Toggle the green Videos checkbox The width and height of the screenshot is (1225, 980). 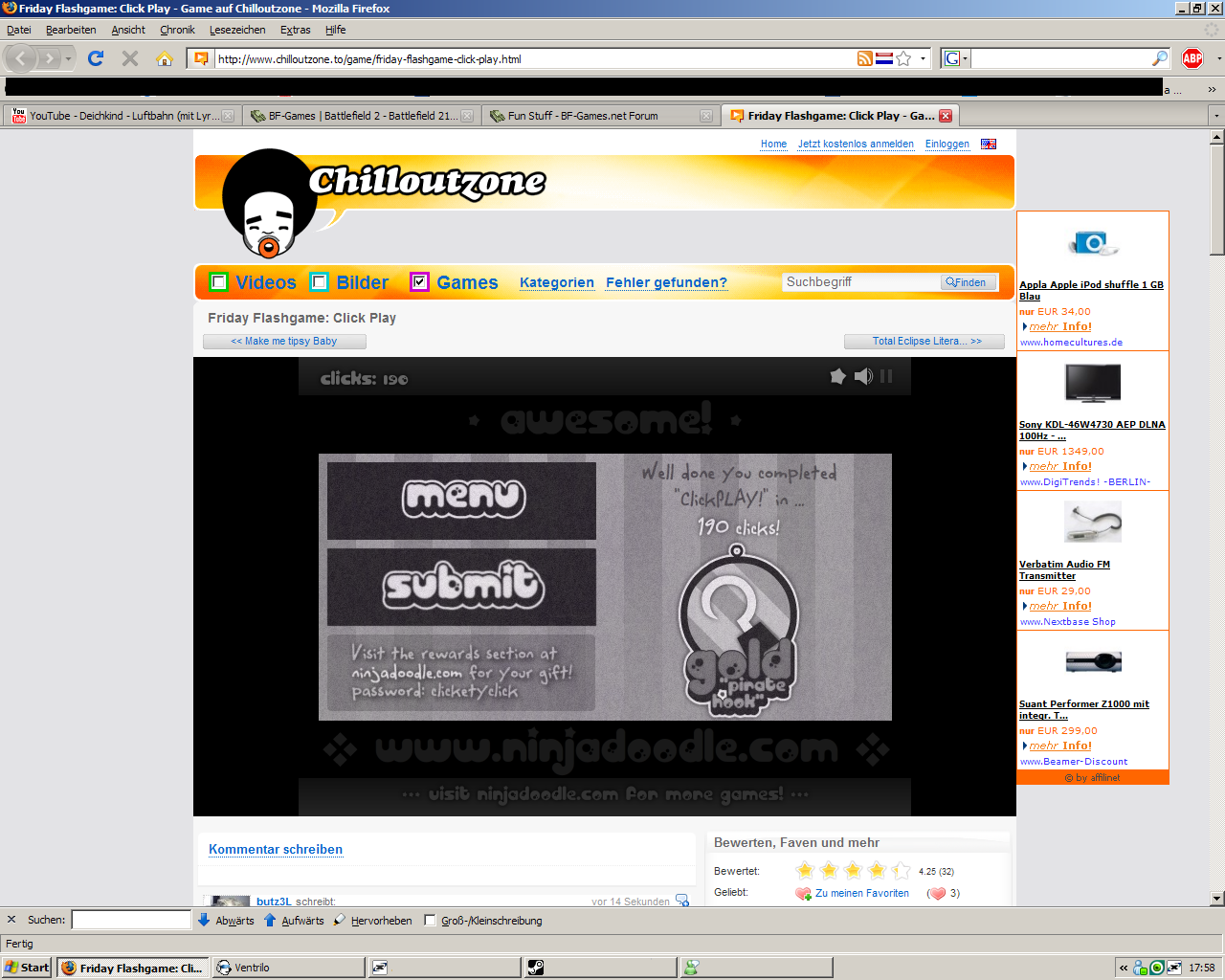pyautogui.click(x=218, y=281)
